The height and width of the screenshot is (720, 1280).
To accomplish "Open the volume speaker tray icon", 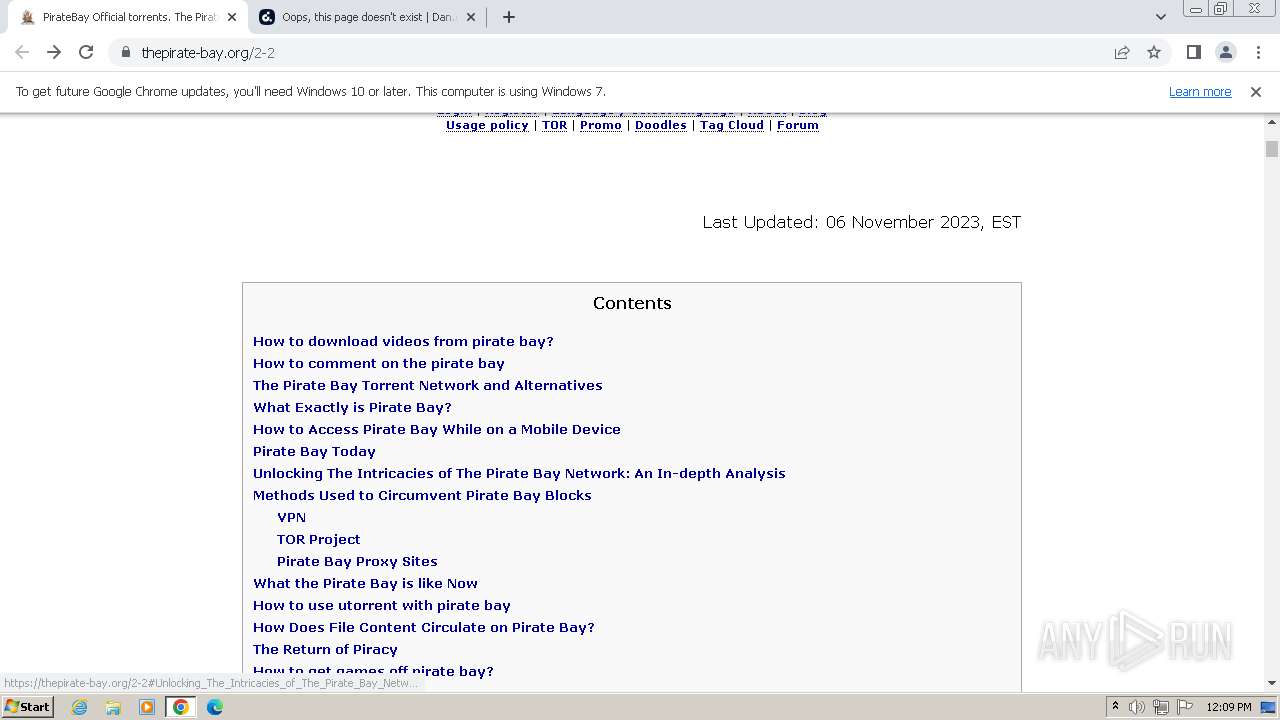I will pos(1137,707).
